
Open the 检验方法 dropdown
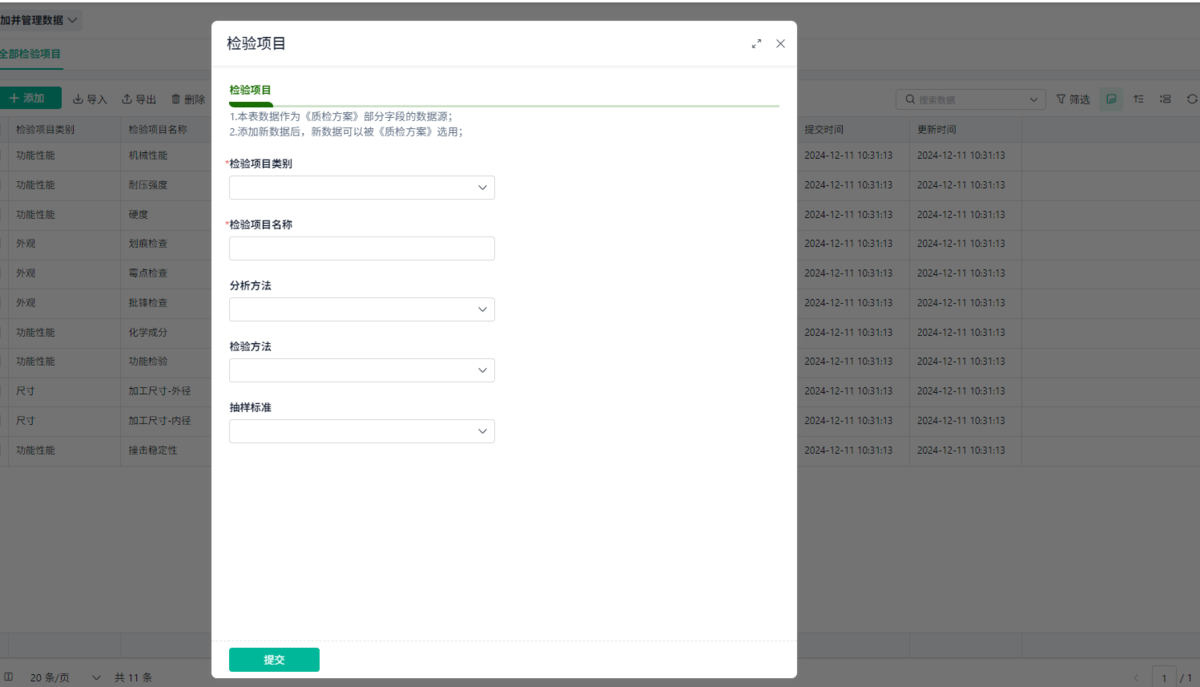point(362,370)
